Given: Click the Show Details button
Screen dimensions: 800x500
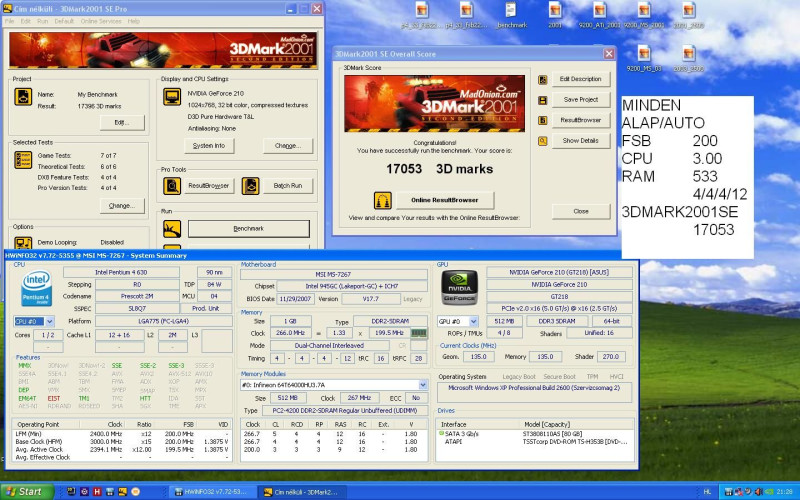Looking at the screenshot, I should pos(581,140).
